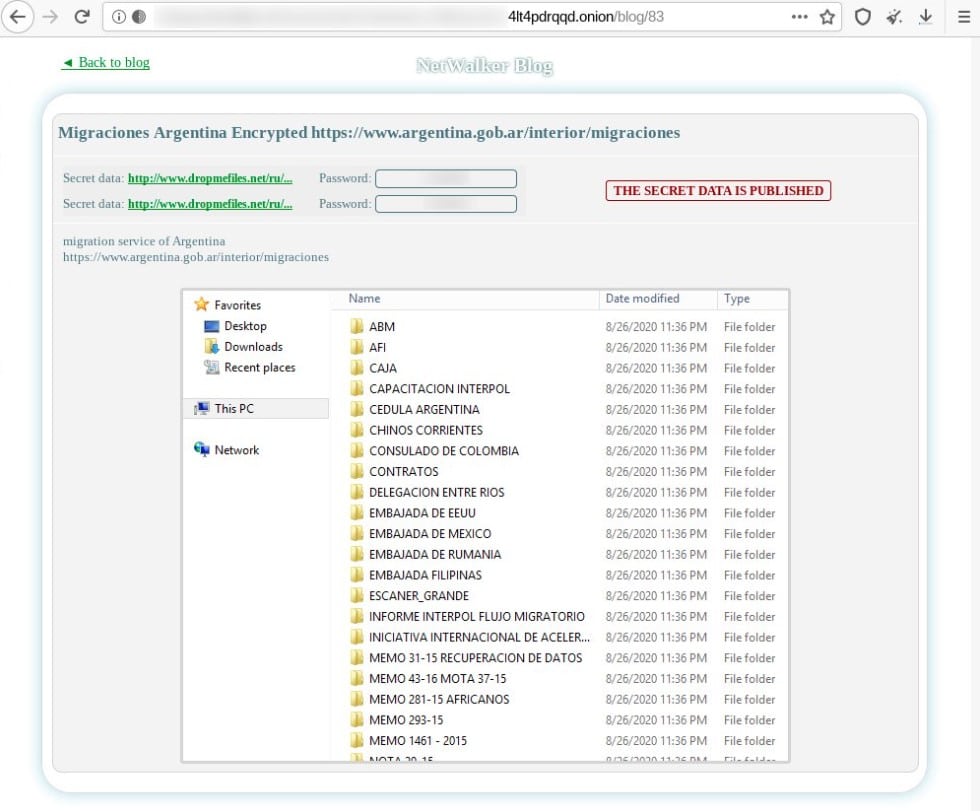Select INICIATIVA INTERNACIONAL DE ACELER... folder name

pos(479,637)
